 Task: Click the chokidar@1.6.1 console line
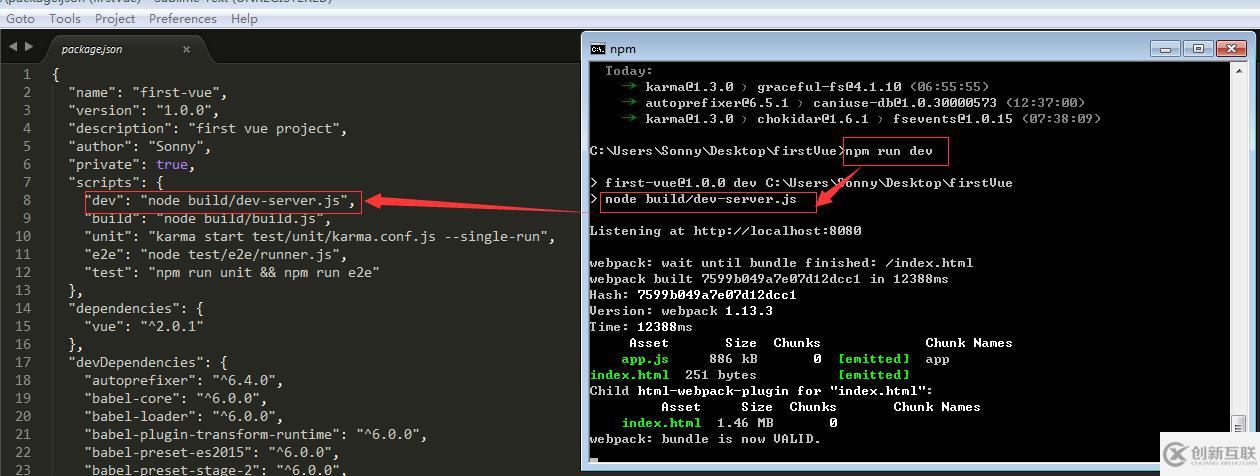point(861,118)
